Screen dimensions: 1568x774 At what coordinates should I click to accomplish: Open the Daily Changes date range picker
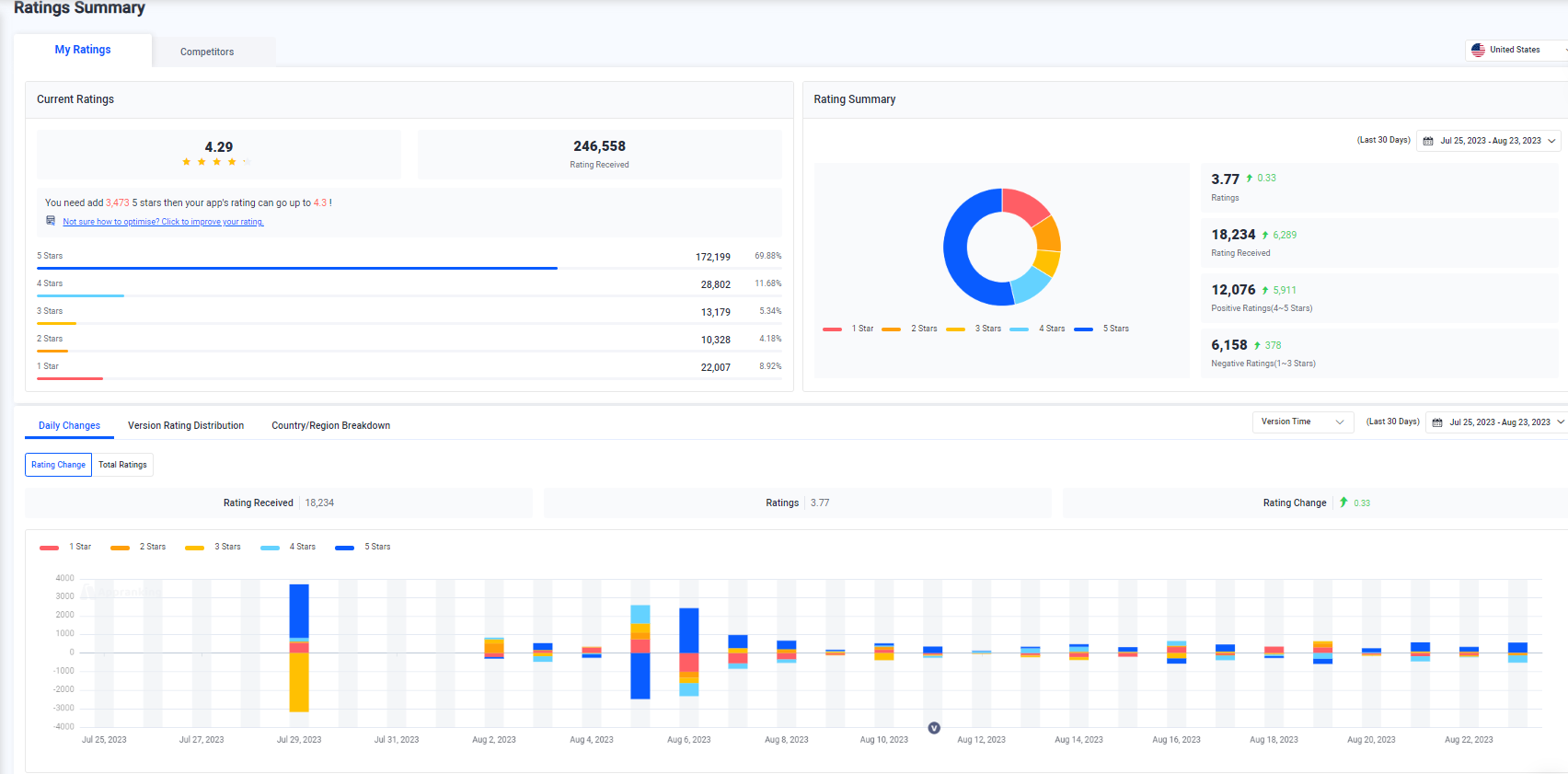coord(1498,422)
